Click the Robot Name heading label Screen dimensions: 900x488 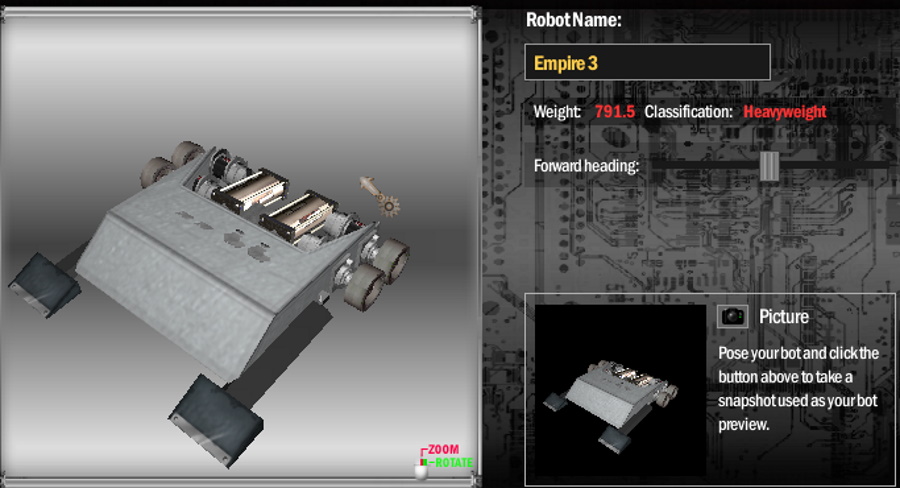(573, 19)
